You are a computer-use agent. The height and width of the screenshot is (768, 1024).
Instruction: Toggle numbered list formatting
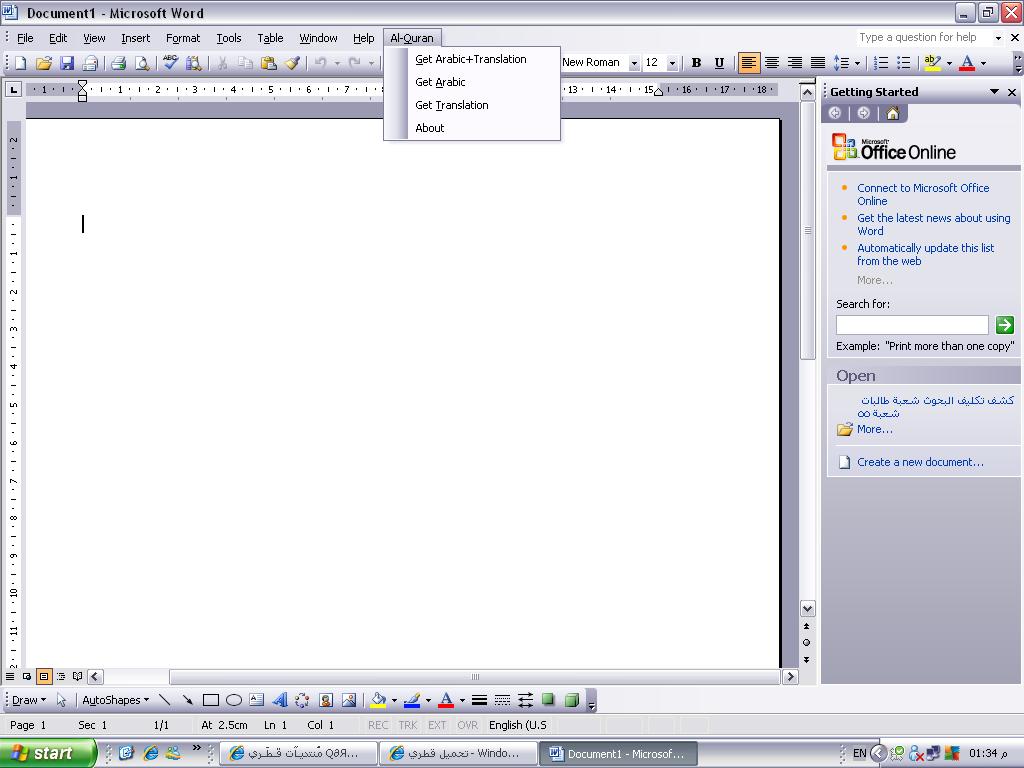pos(881,63)
